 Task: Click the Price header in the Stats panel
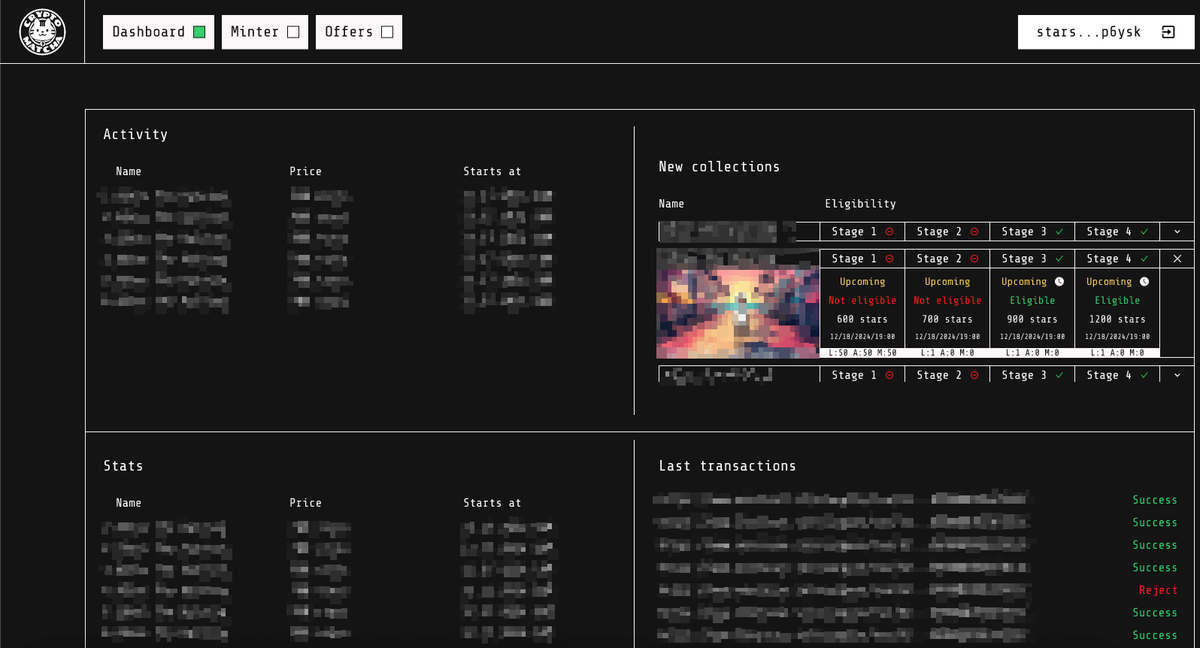(x=306, y=503)
